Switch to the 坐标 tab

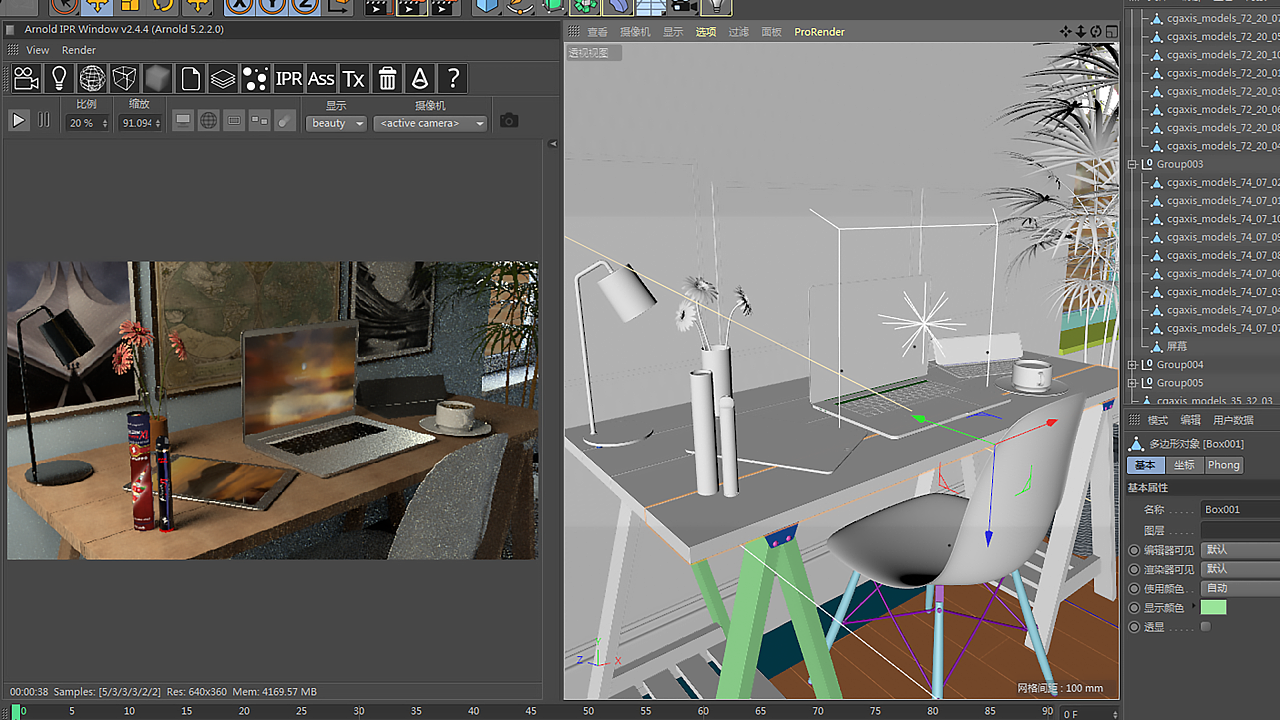point(1184,465)
